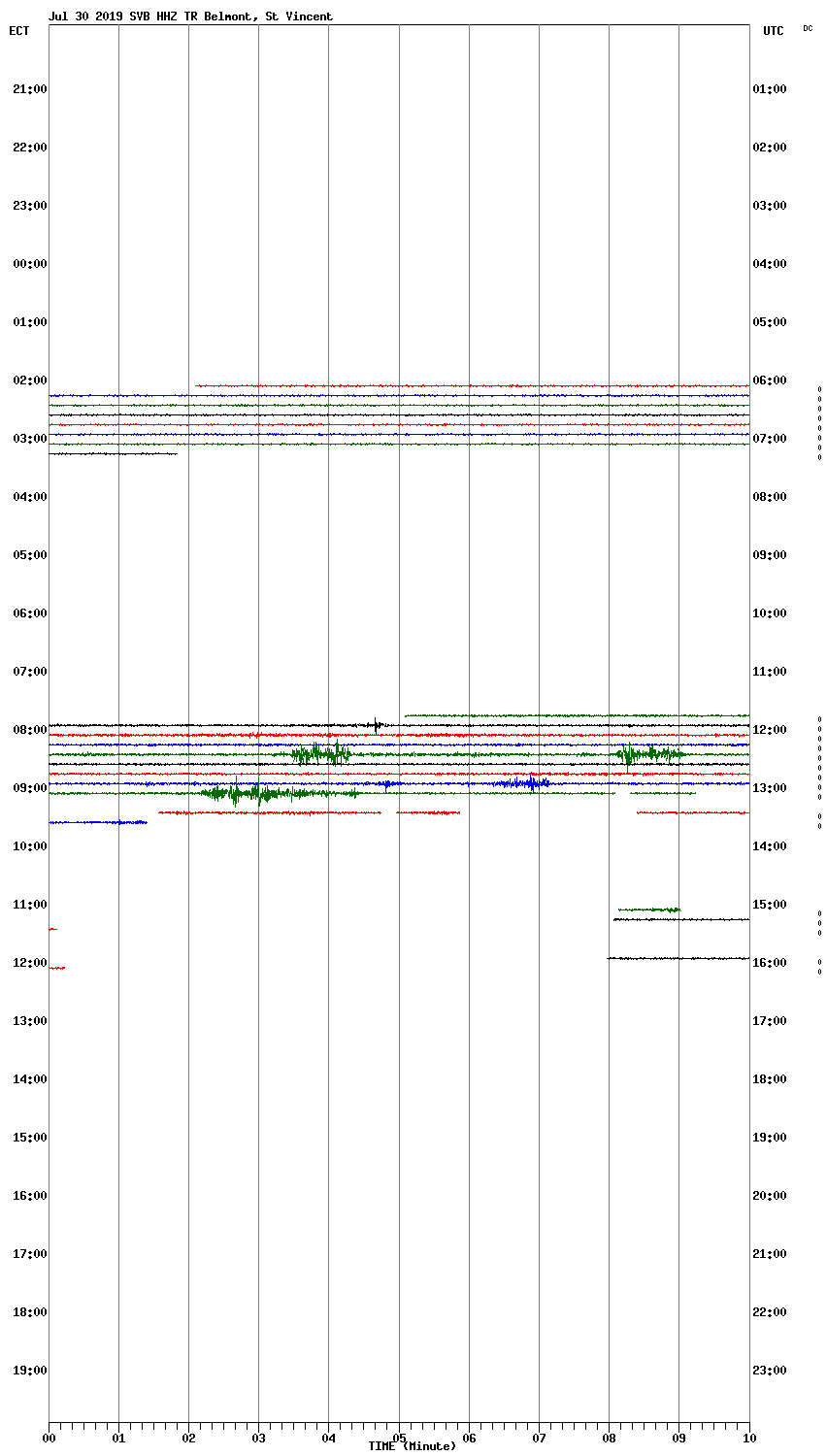Select the ECT 03:00 time label
The width and height of the screenshot is (827, 1456).
(x=30, y=439)
